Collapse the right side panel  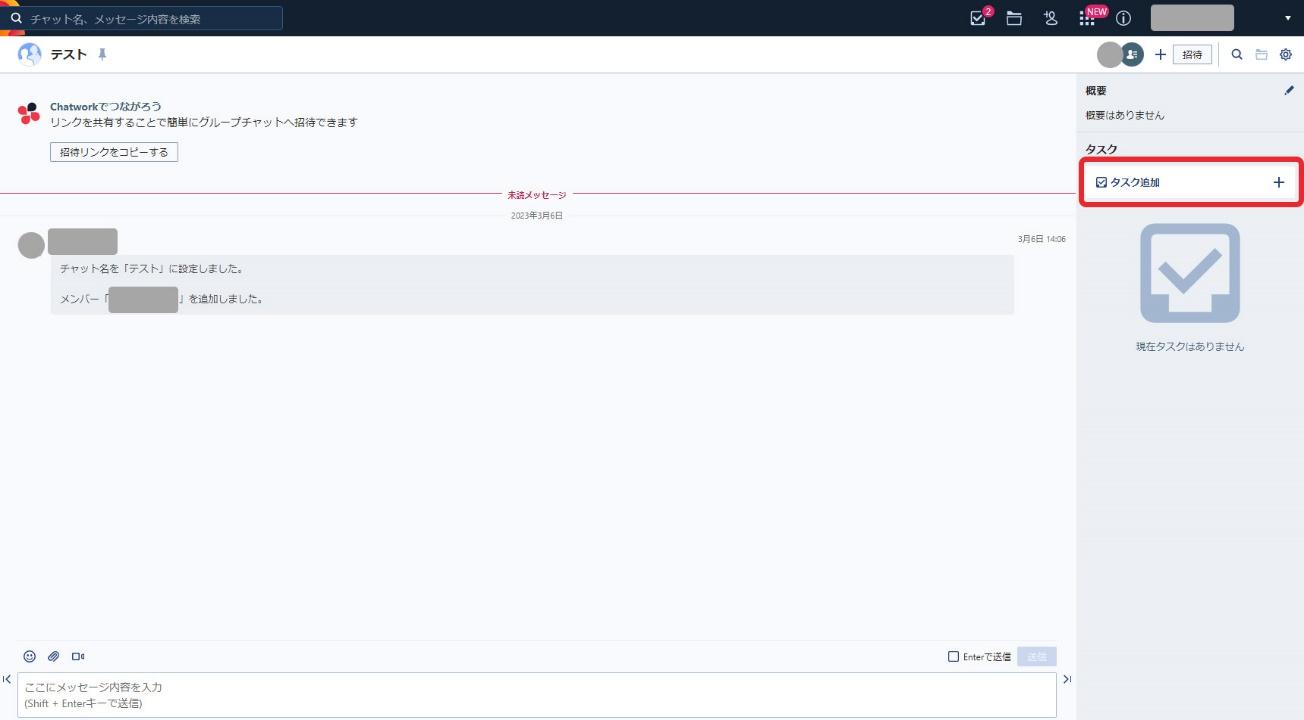click(1067, 679)
